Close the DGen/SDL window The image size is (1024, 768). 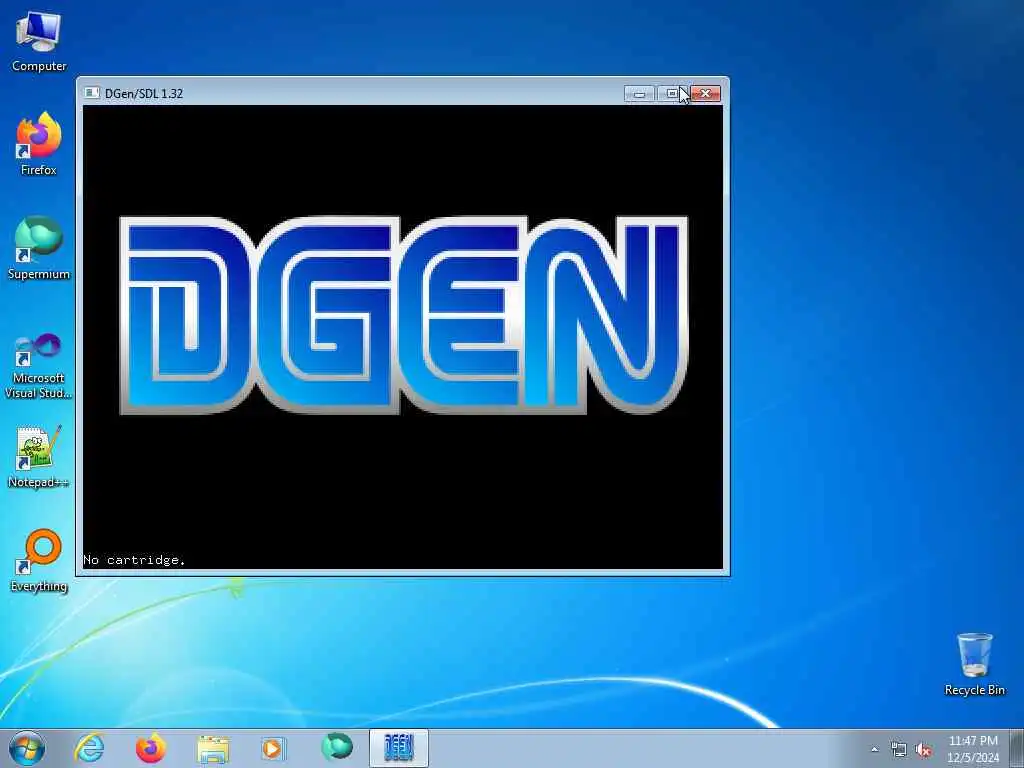click(x=705, y=94)
